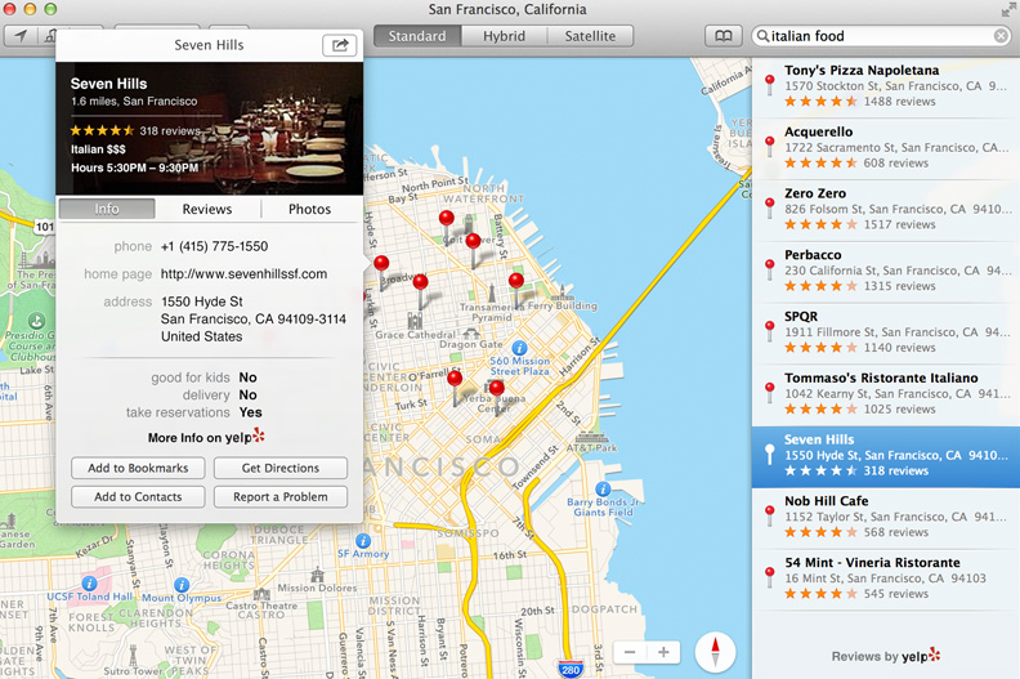Image resolution: width=1020 pixels, height=679 pixels.
Task: Open the Reviews tab
Action: tap(207, 209)
